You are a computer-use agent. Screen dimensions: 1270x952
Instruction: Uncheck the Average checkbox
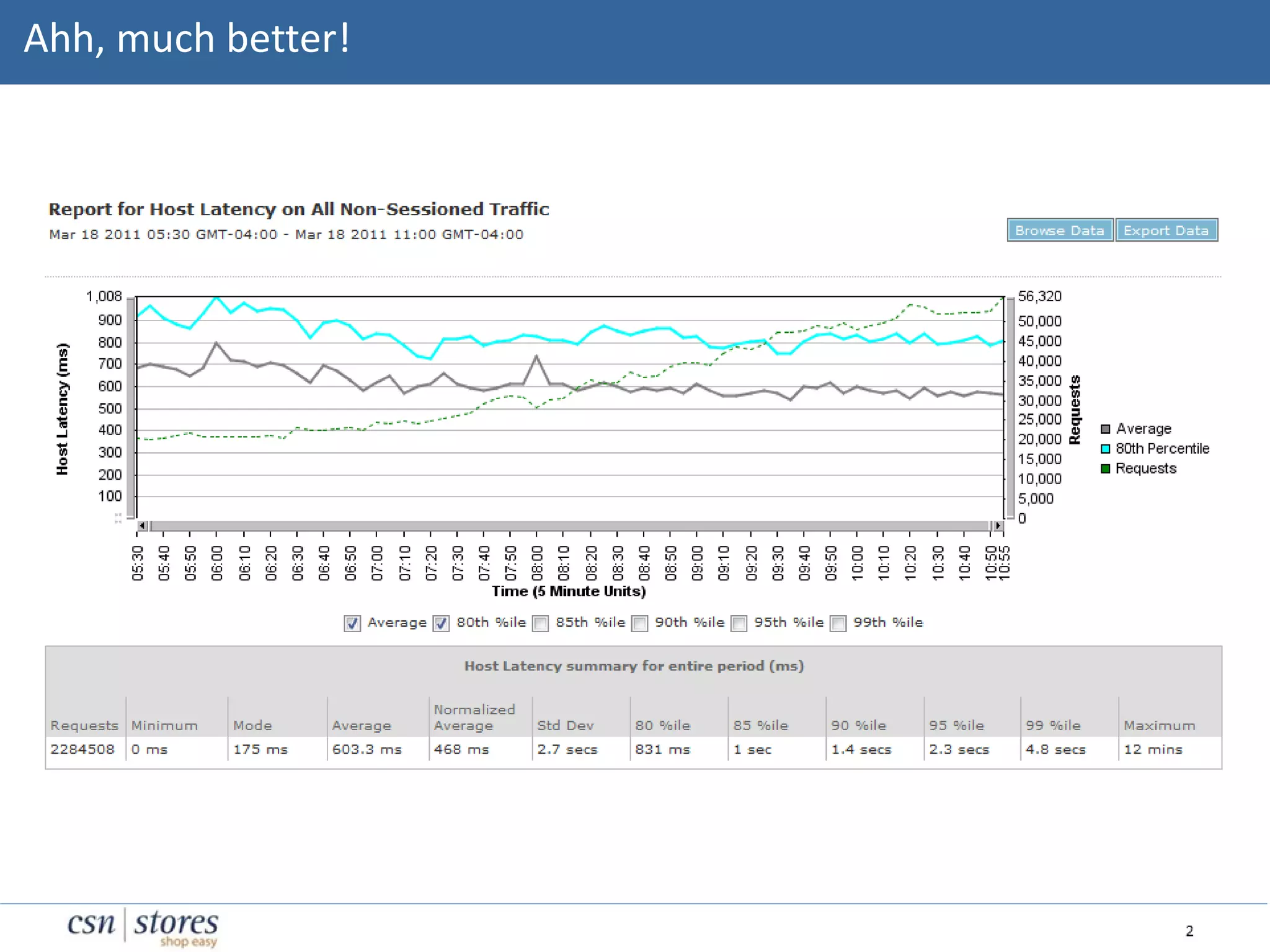coord(352,623)
